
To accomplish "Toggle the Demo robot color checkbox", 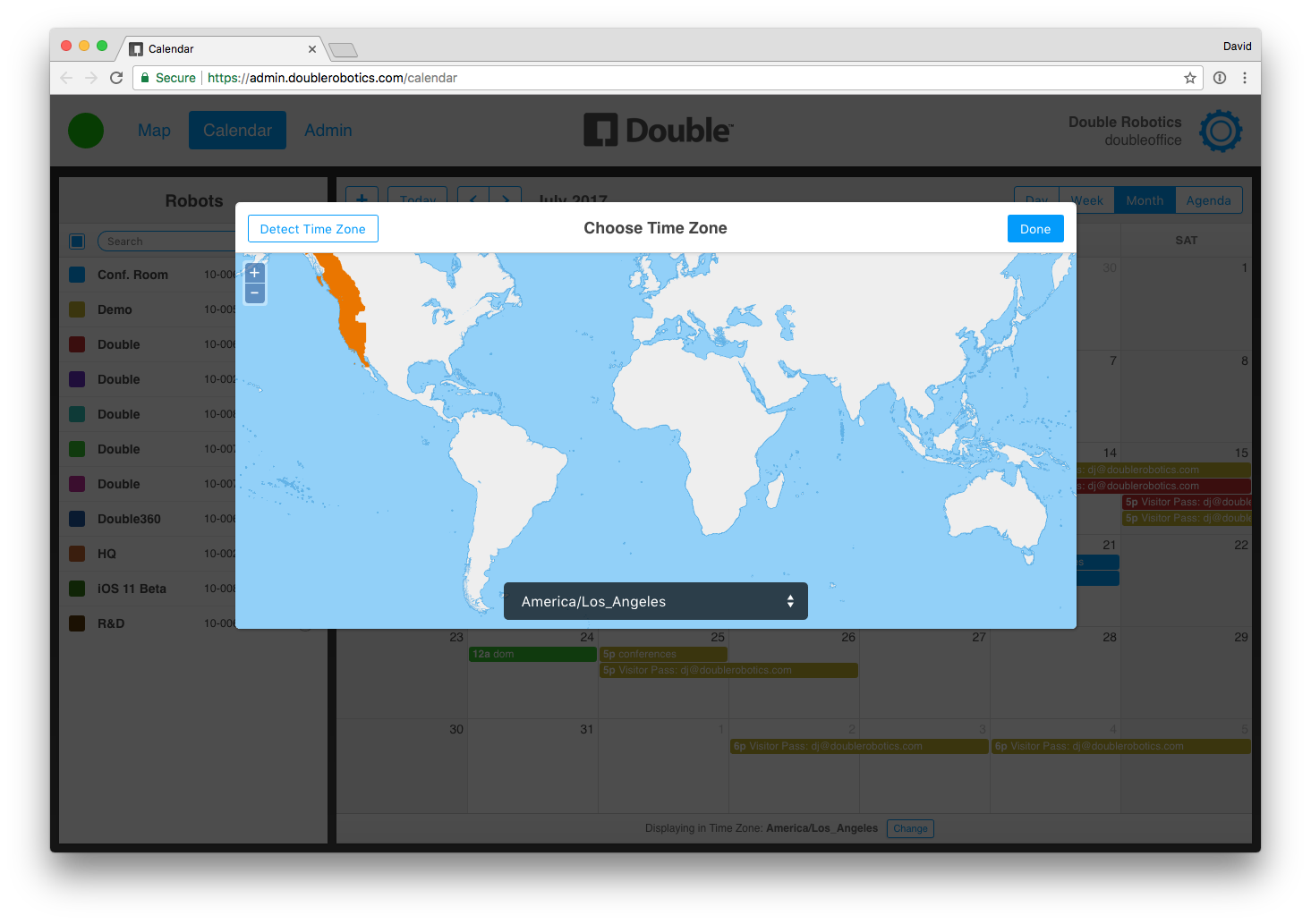I will [77, 309].
